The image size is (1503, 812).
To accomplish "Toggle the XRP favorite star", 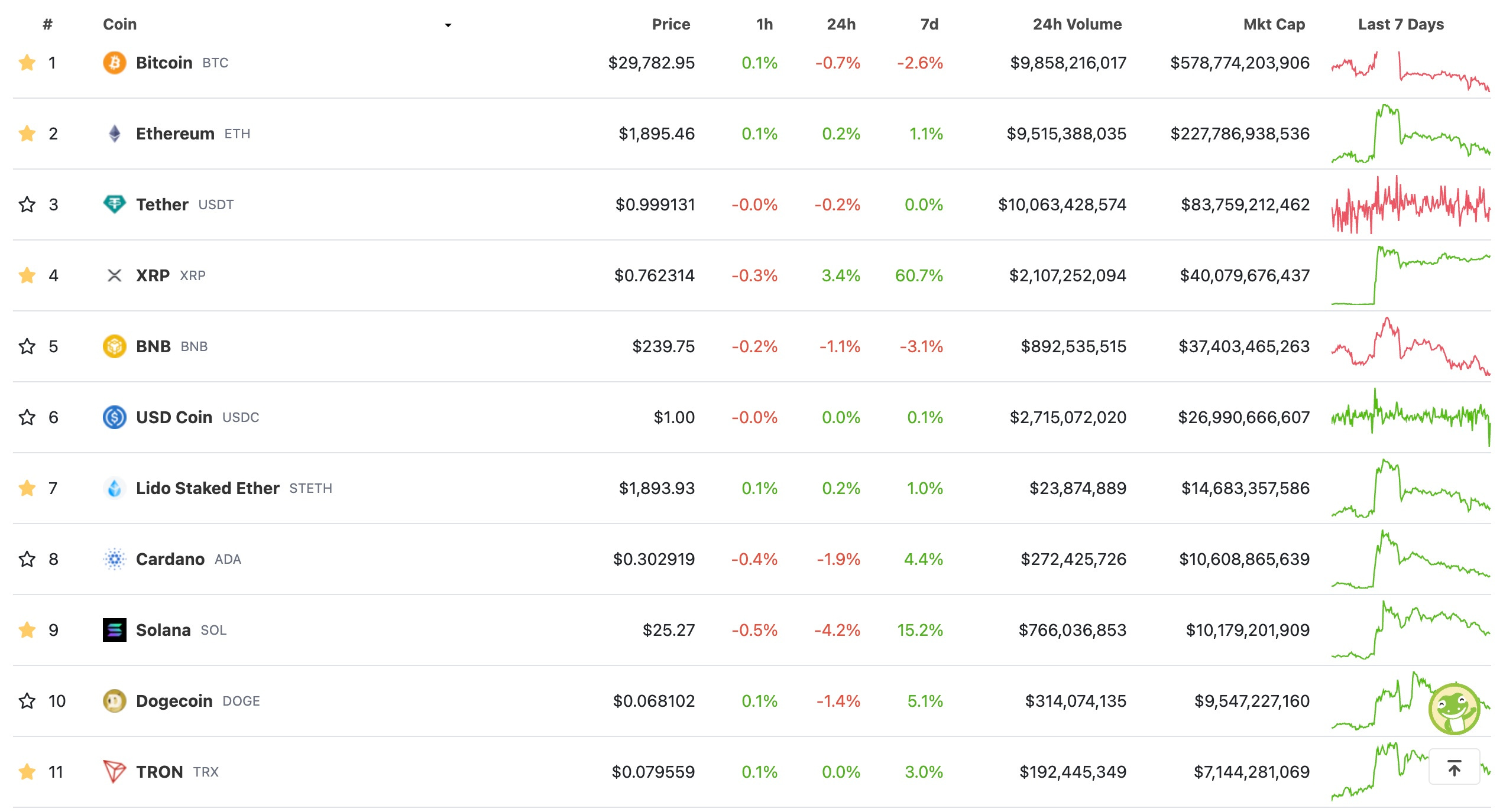I will [27, 275].
